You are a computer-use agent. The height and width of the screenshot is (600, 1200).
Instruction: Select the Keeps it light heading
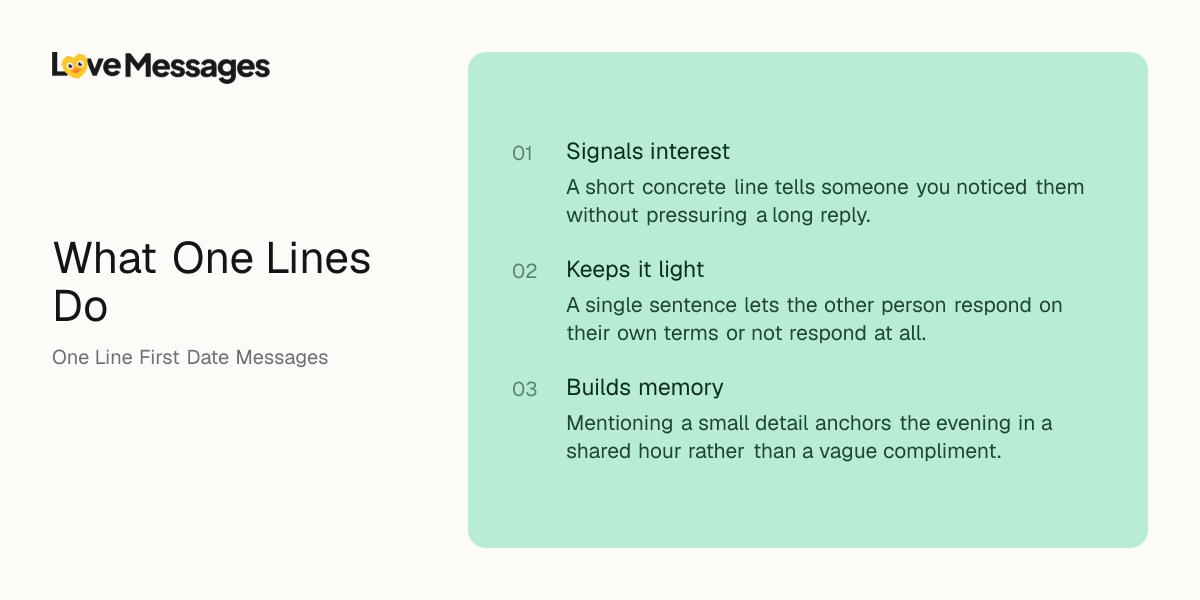click(x=635, y=270)
